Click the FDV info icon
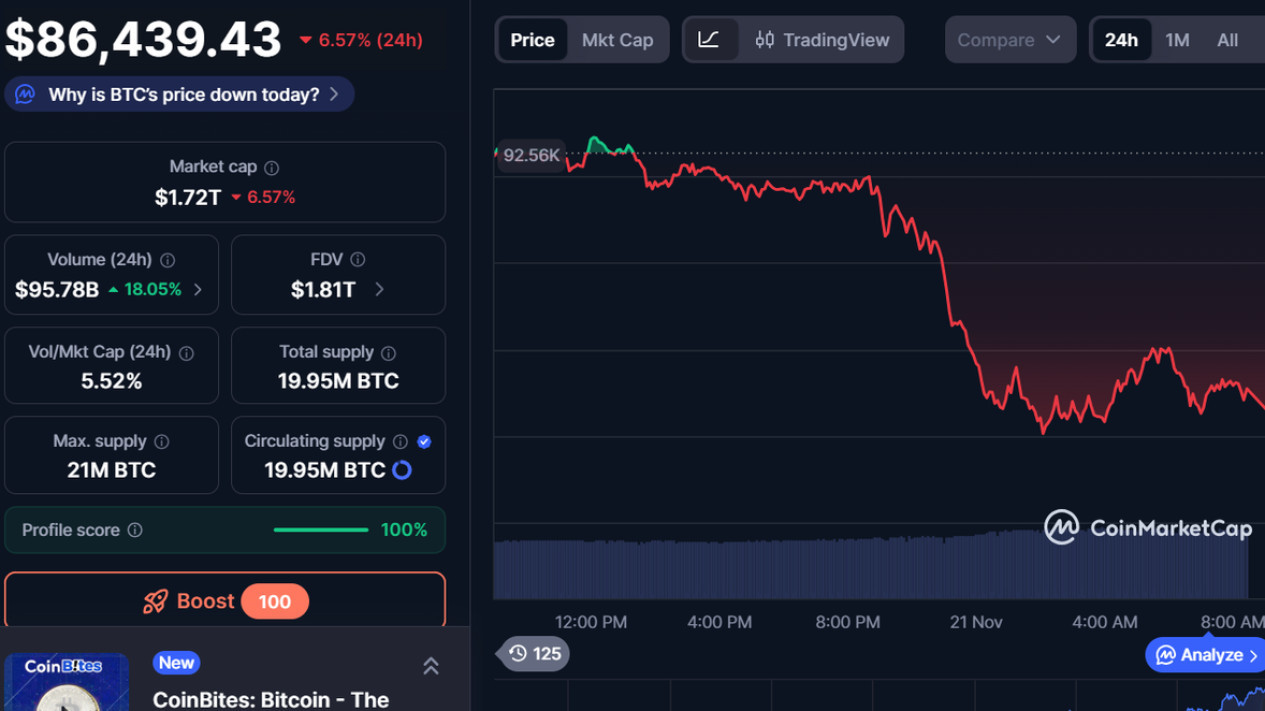 tap(358, 260)
